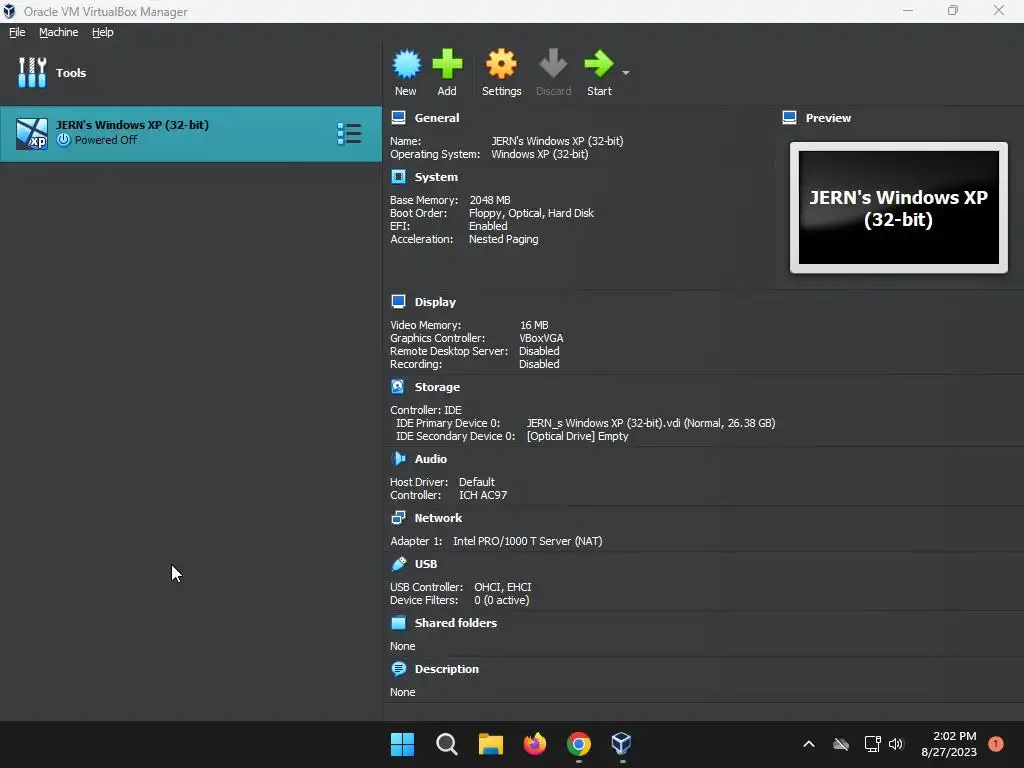Screen dimensions: 1024x768
Task: Open the Display section header
Action: point(435,302)
